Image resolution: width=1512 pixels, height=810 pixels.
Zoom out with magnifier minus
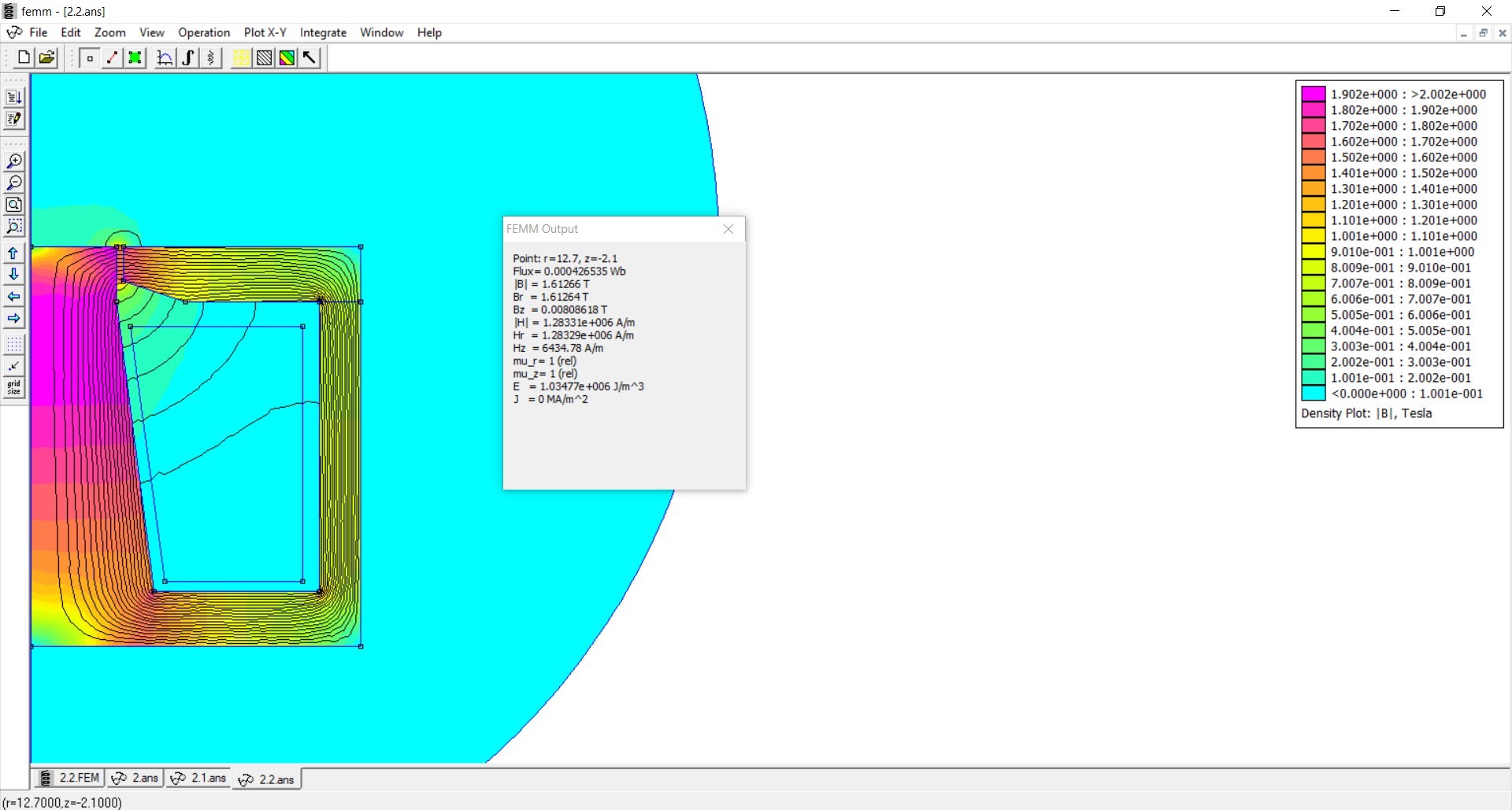point(14,183)
